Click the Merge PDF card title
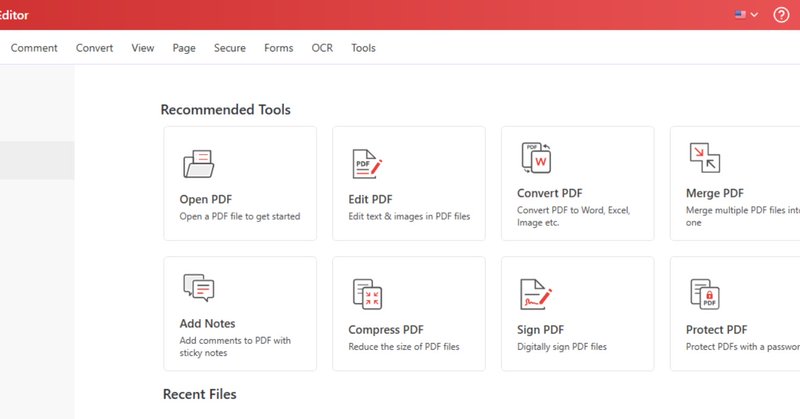This screenshot has height=419, width=800. click(x=715, y=193)
